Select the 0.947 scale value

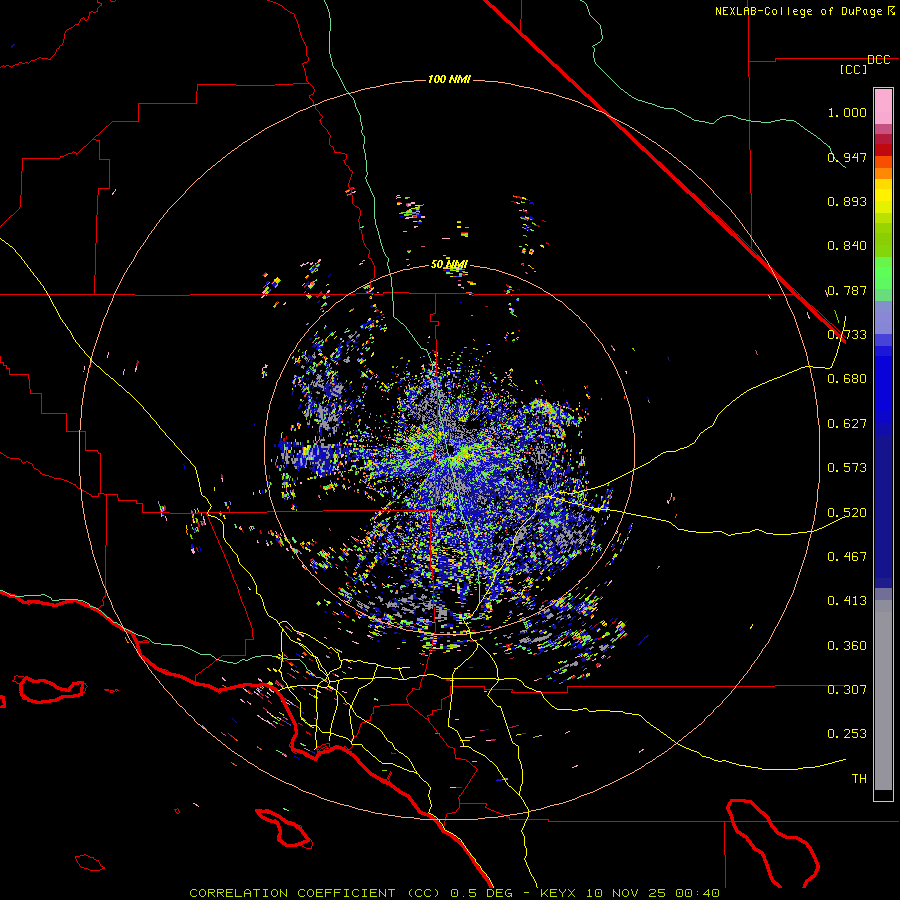tap(847, 157)
